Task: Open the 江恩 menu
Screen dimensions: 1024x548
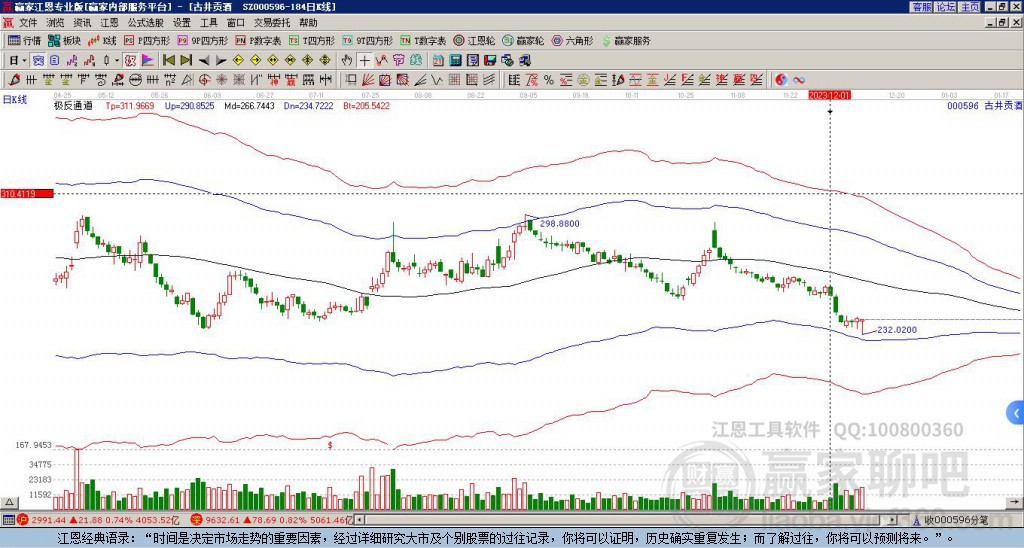Action: [x=109, y=23]
